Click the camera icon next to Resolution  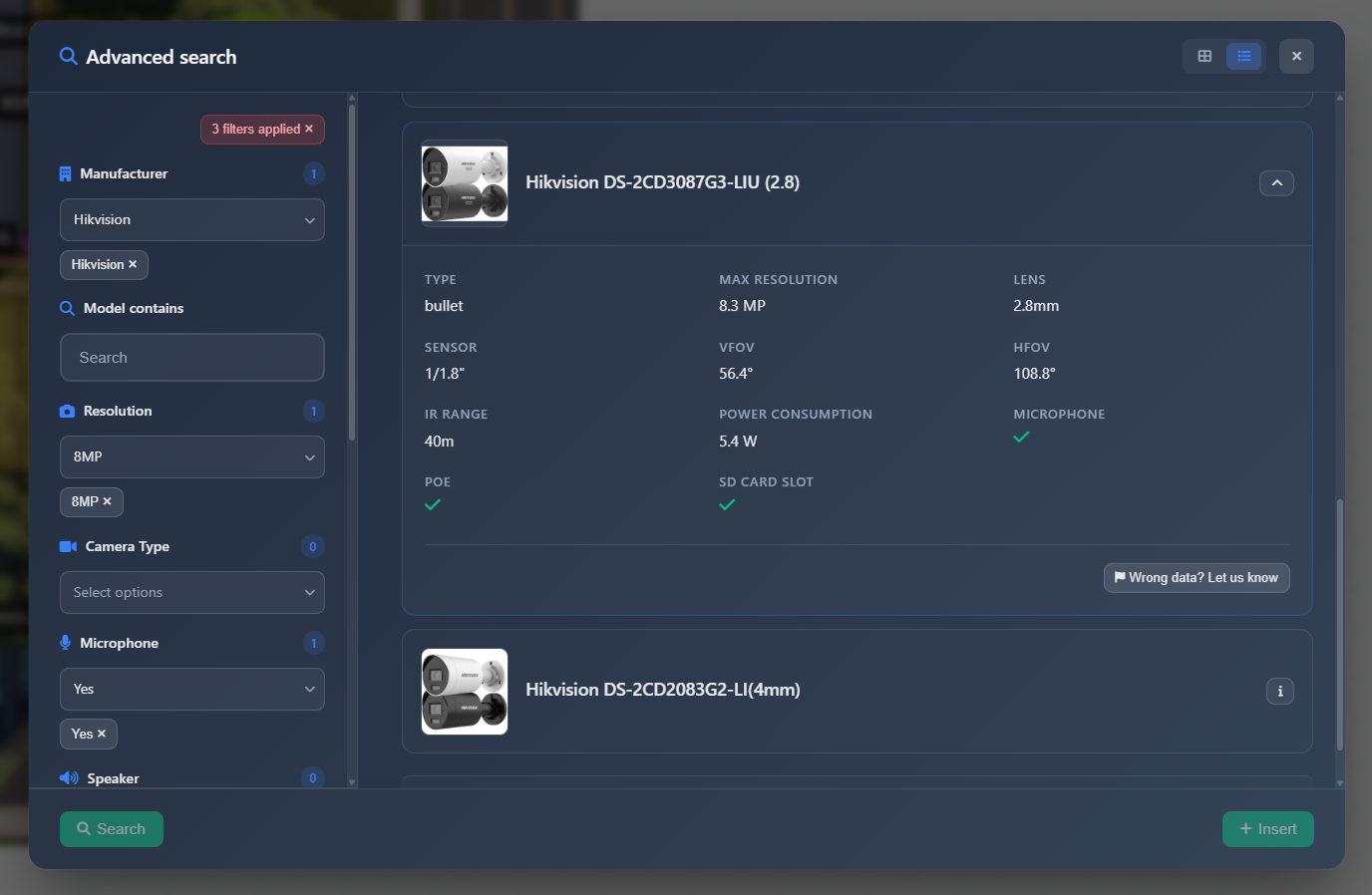point(68,411)
